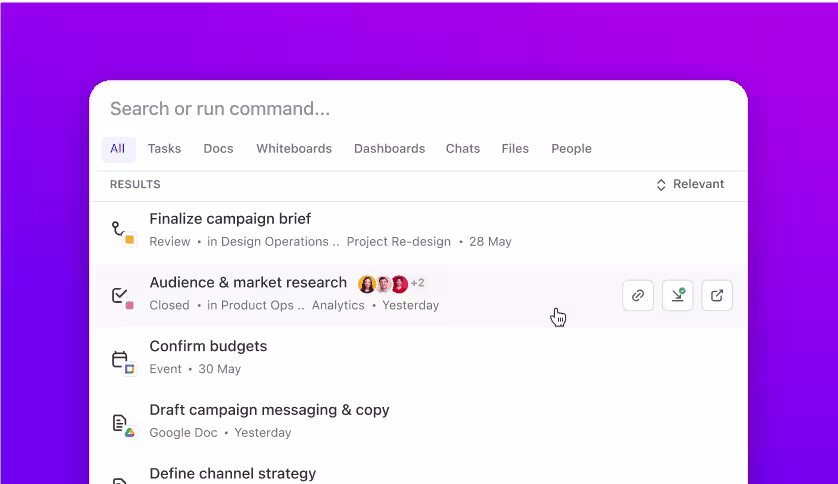
Task: Switch to the Docs tab
Action: tap(219, 149)
